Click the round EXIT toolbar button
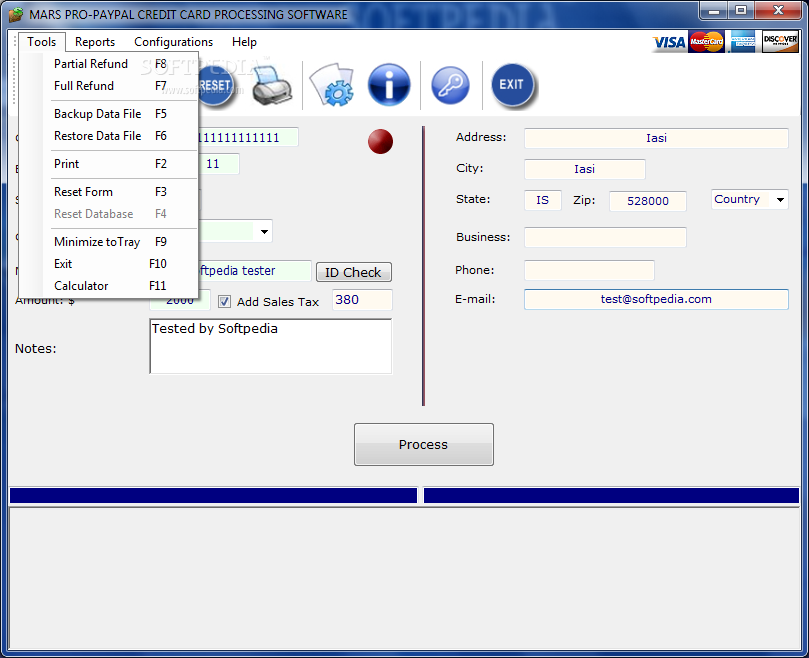 coord(512,85)
